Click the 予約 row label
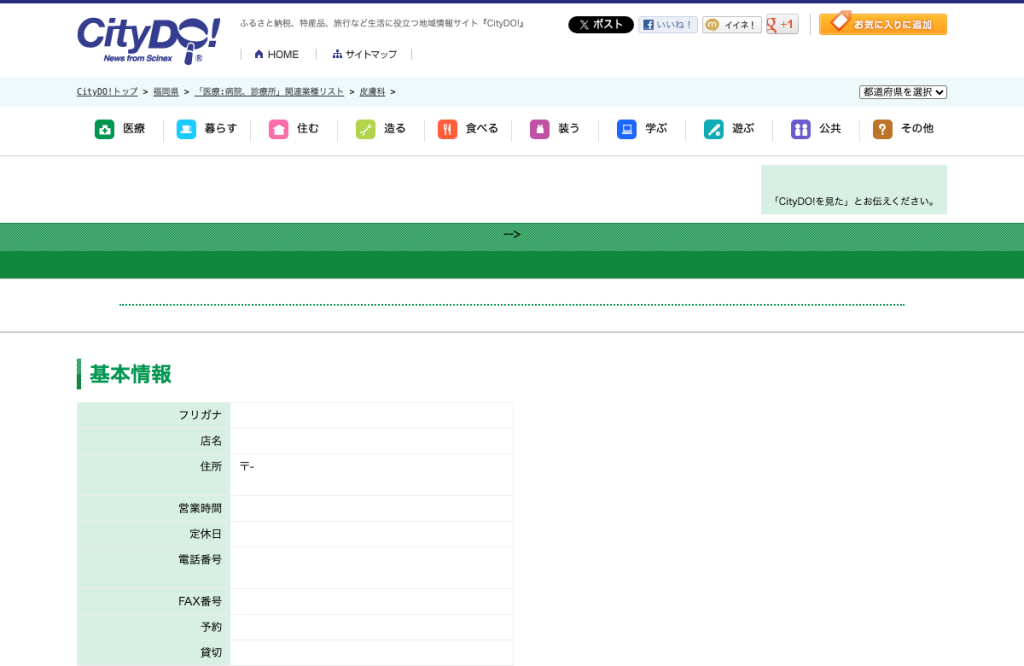The image size is (1024, 666). pyautogui.click(x=211, y=627)
